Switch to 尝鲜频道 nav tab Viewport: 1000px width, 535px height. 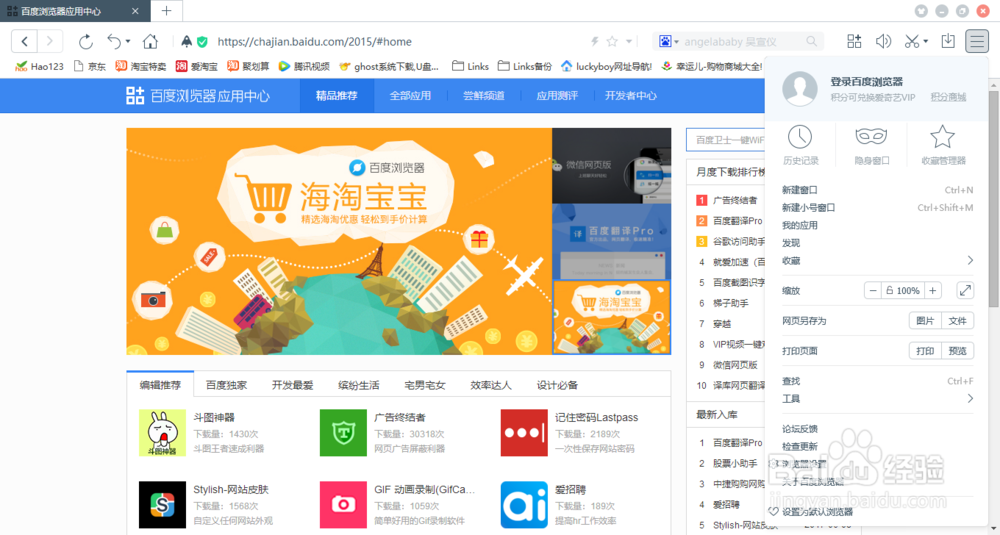click(x=483, y=96)
